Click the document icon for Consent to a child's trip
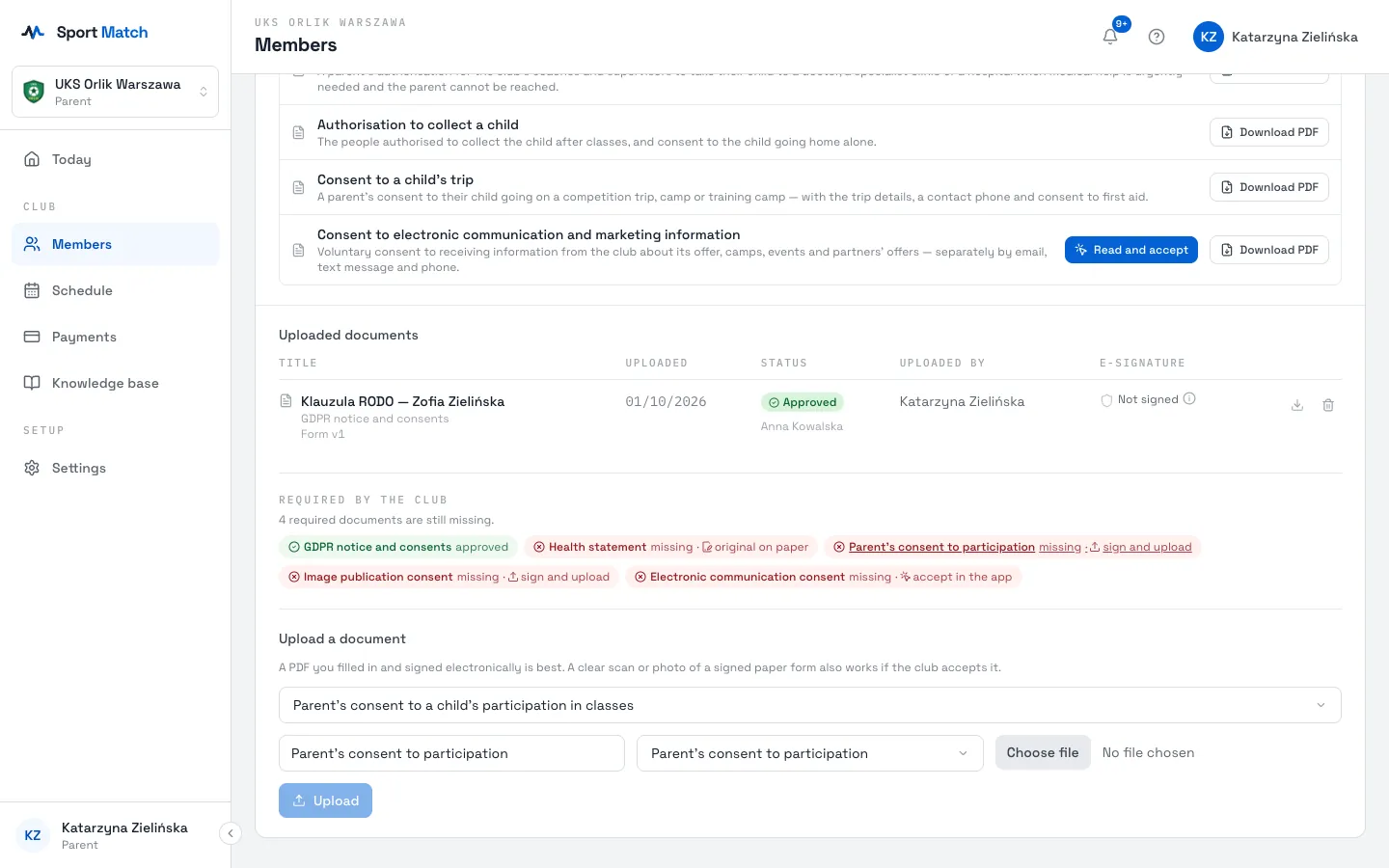1389x868 pixels. tap(299, 187)
